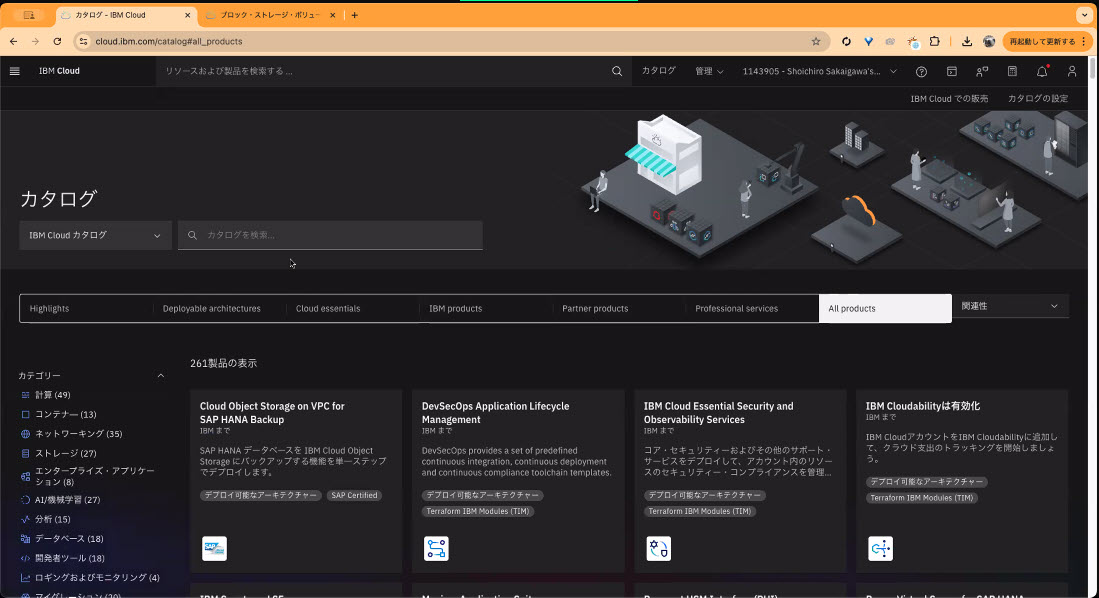This screenshot has width=1099, height=598.
Task: Click the analytics category icon in sidebar
Action: [x=25, y=519]
